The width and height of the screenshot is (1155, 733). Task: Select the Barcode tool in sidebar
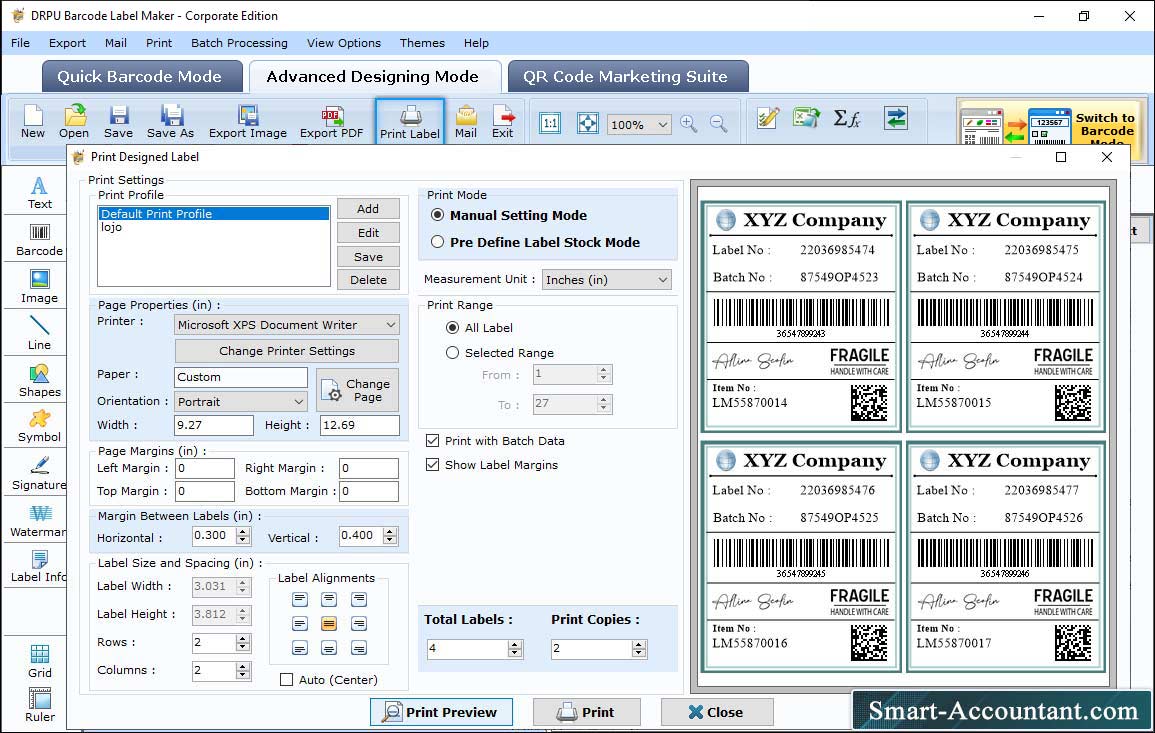(x=39, y=240)
